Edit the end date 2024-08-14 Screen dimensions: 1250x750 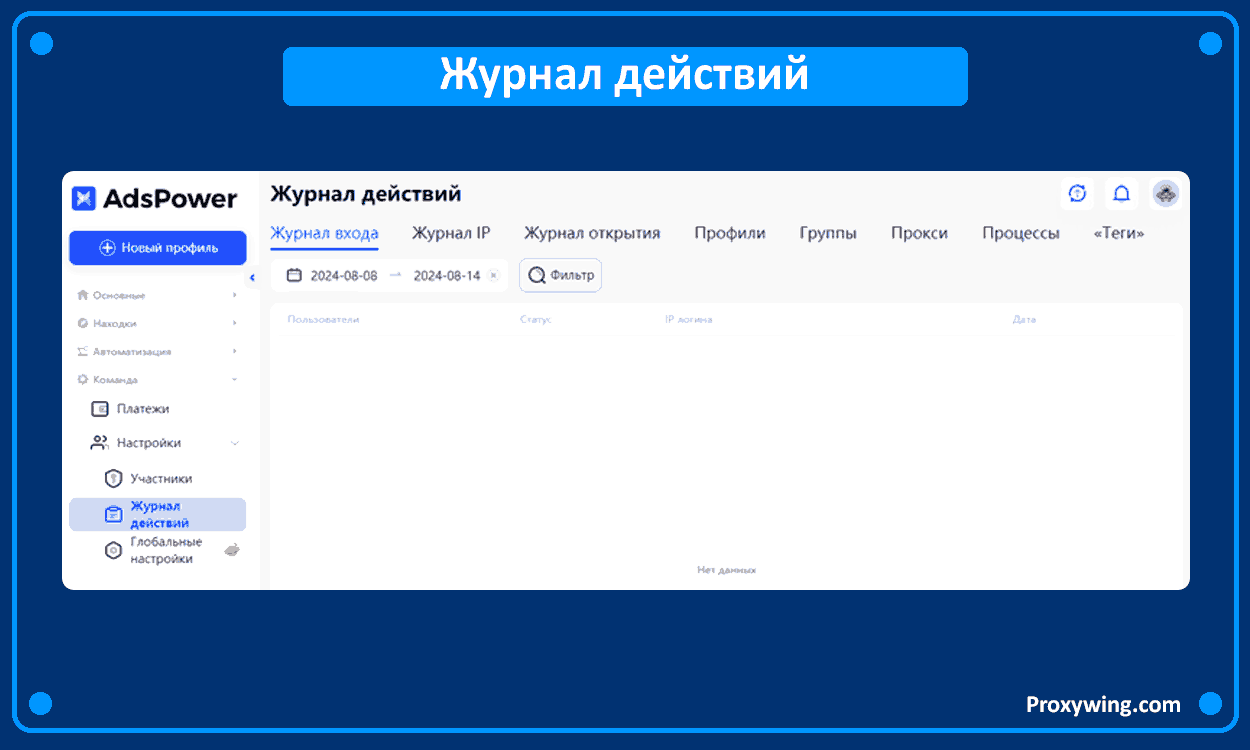click(447, 276)
